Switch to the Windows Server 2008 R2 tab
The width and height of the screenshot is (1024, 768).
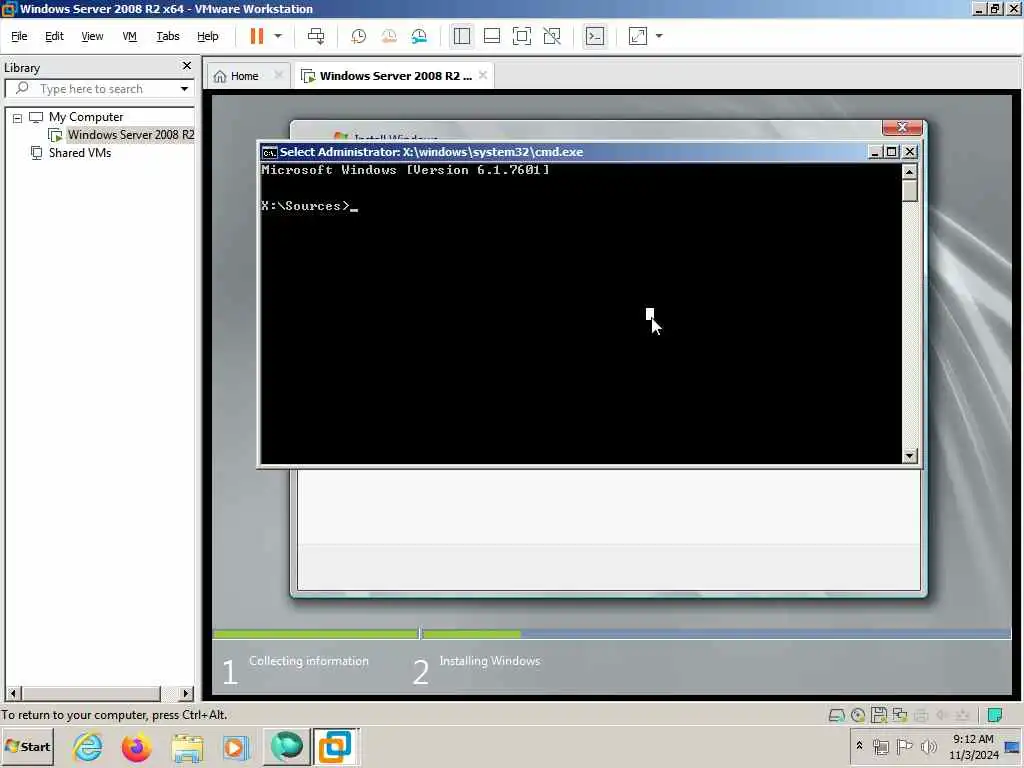pos(395,76)
